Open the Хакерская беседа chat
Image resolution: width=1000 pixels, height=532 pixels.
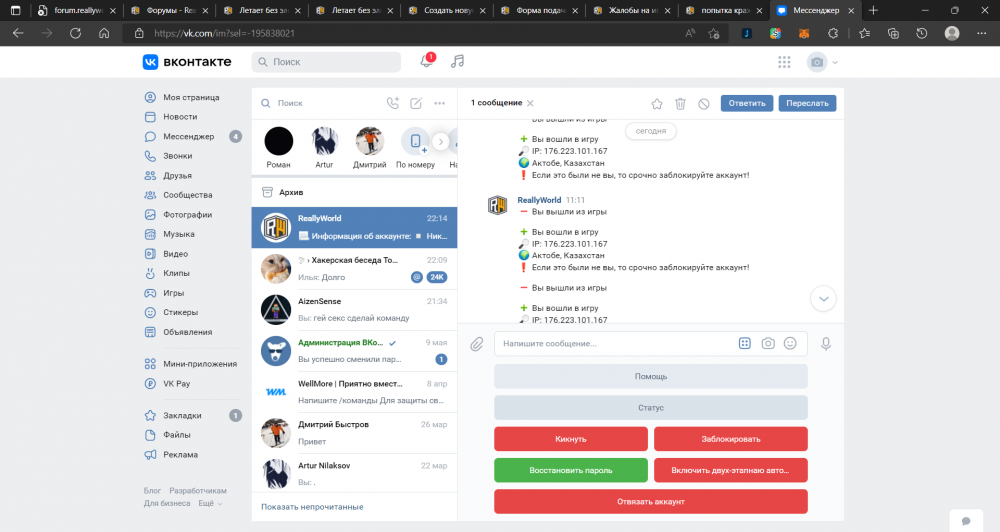355,269
